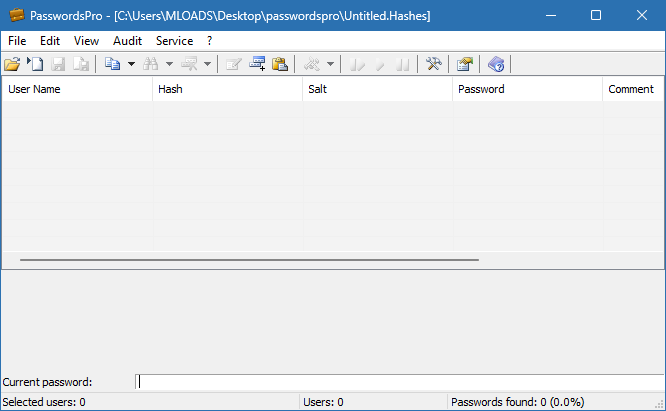Open the Service menu
666x411 pixels.
point(174,41)
